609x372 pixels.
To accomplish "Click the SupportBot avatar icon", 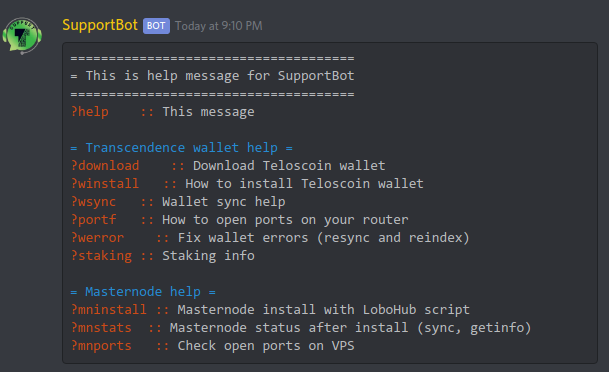I will pyautogui.click(x=22, y=36).
